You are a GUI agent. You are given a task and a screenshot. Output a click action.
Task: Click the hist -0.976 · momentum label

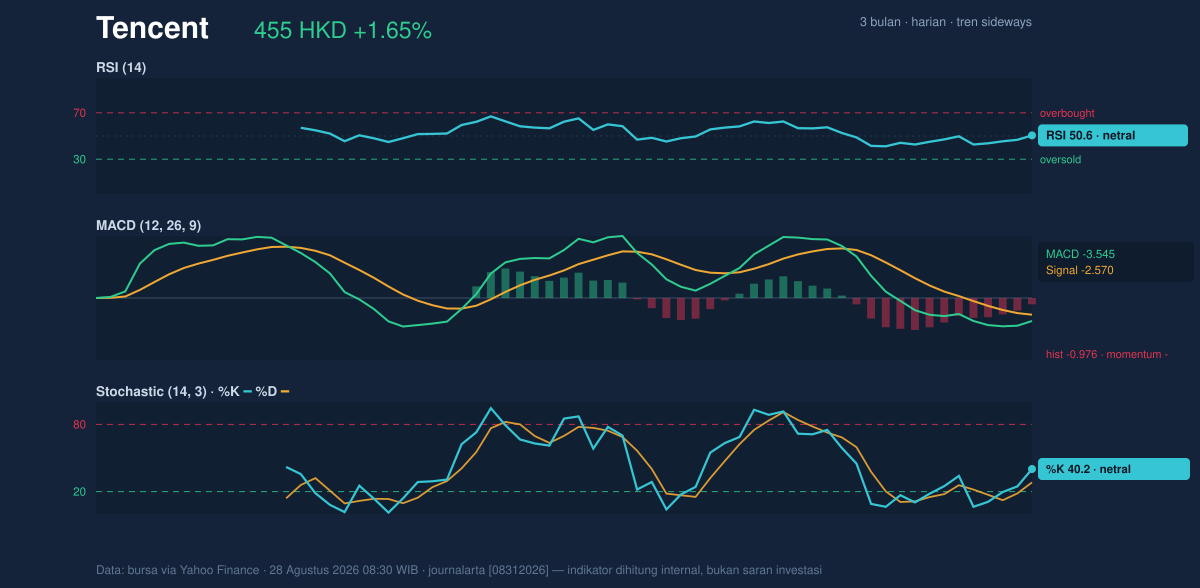pyautogui.click(x=1107, y=354)
